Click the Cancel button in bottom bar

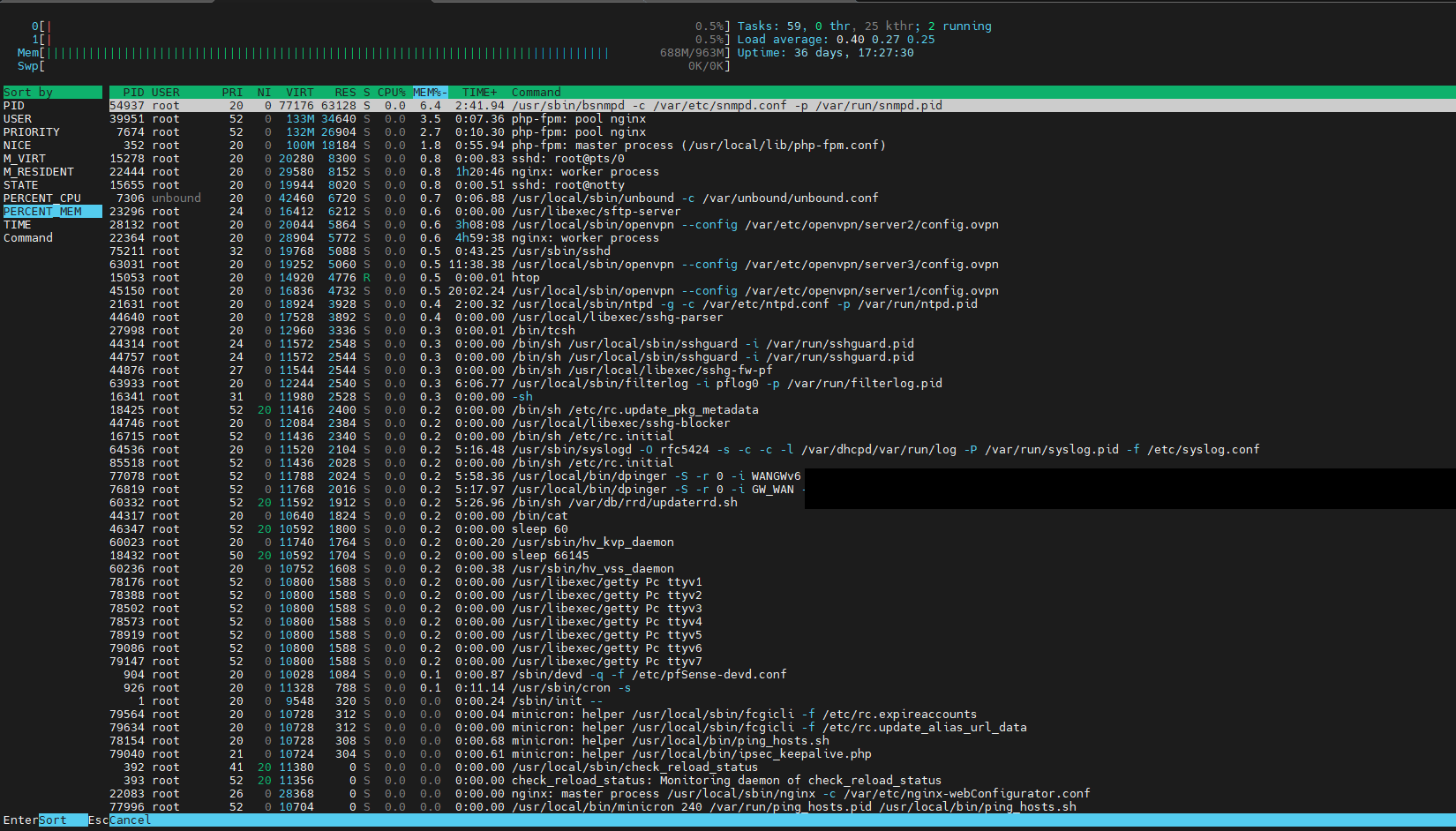[x=130, y=820]
